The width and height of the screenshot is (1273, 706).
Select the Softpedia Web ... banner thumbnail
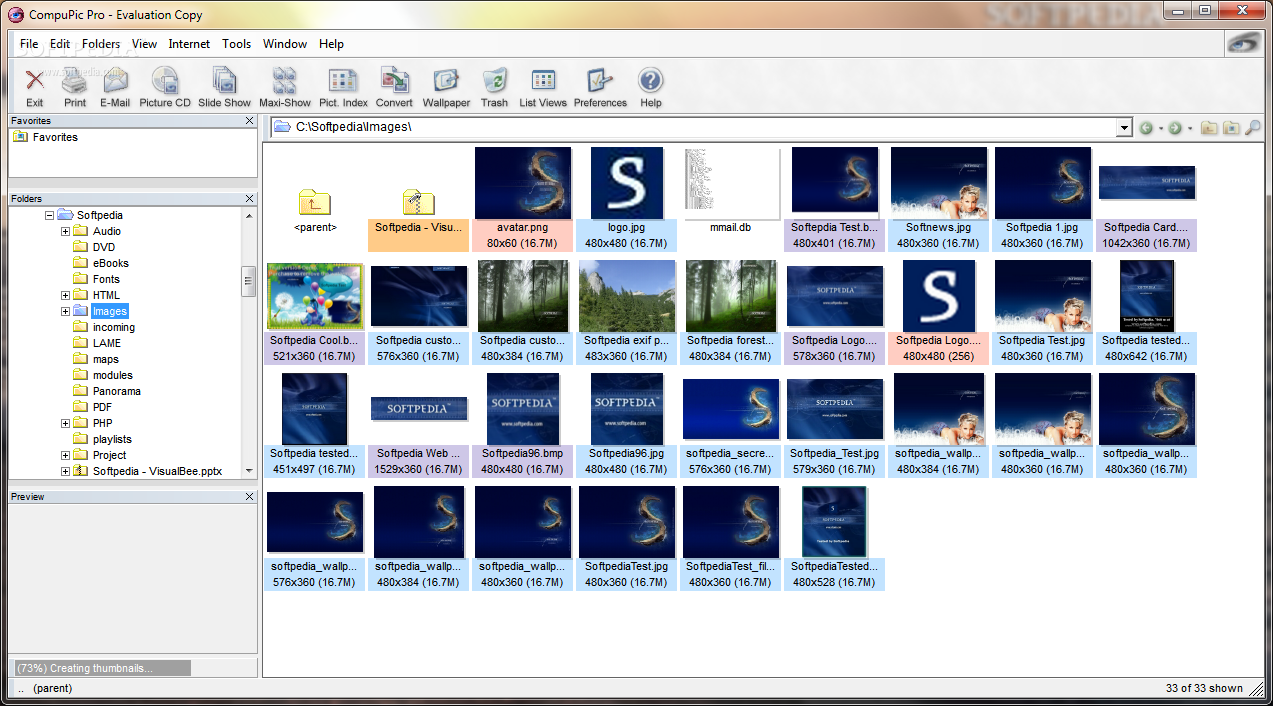tap(419, 408)
